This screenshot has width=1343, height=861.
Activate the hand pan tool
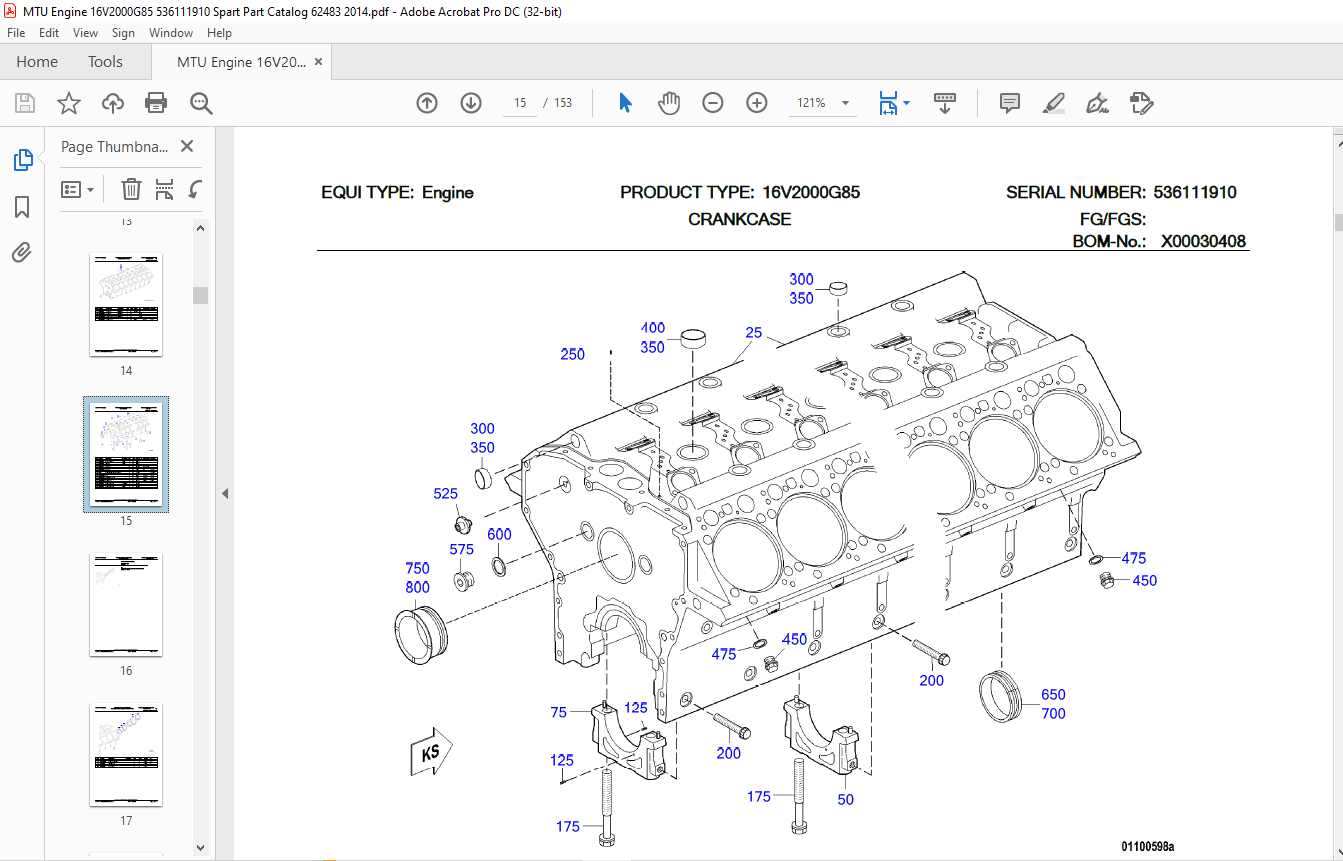[x=669, y=103]
